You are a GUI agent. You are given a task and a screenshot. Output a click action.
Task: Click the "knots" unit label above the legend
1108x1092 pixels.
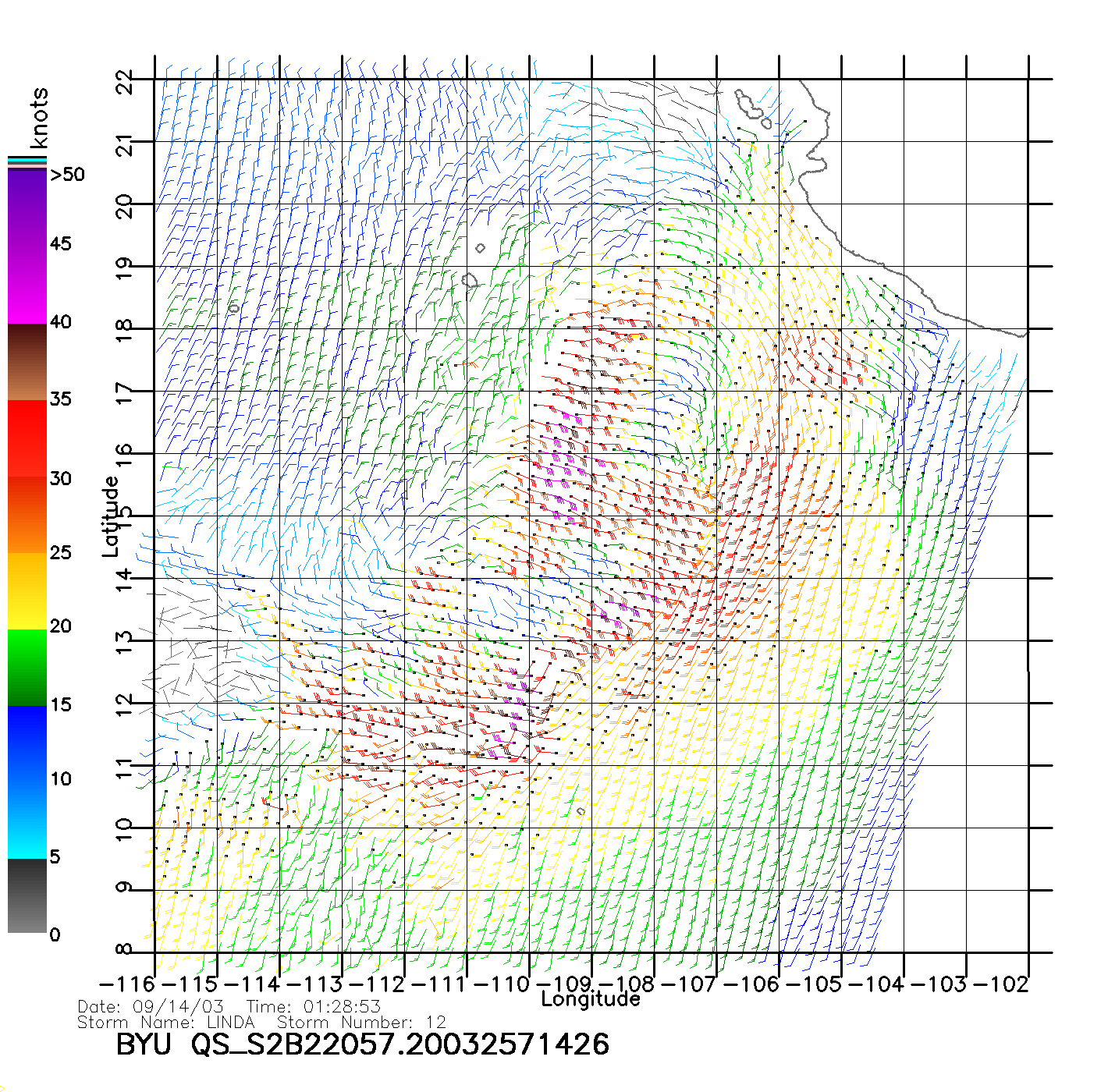39,118
